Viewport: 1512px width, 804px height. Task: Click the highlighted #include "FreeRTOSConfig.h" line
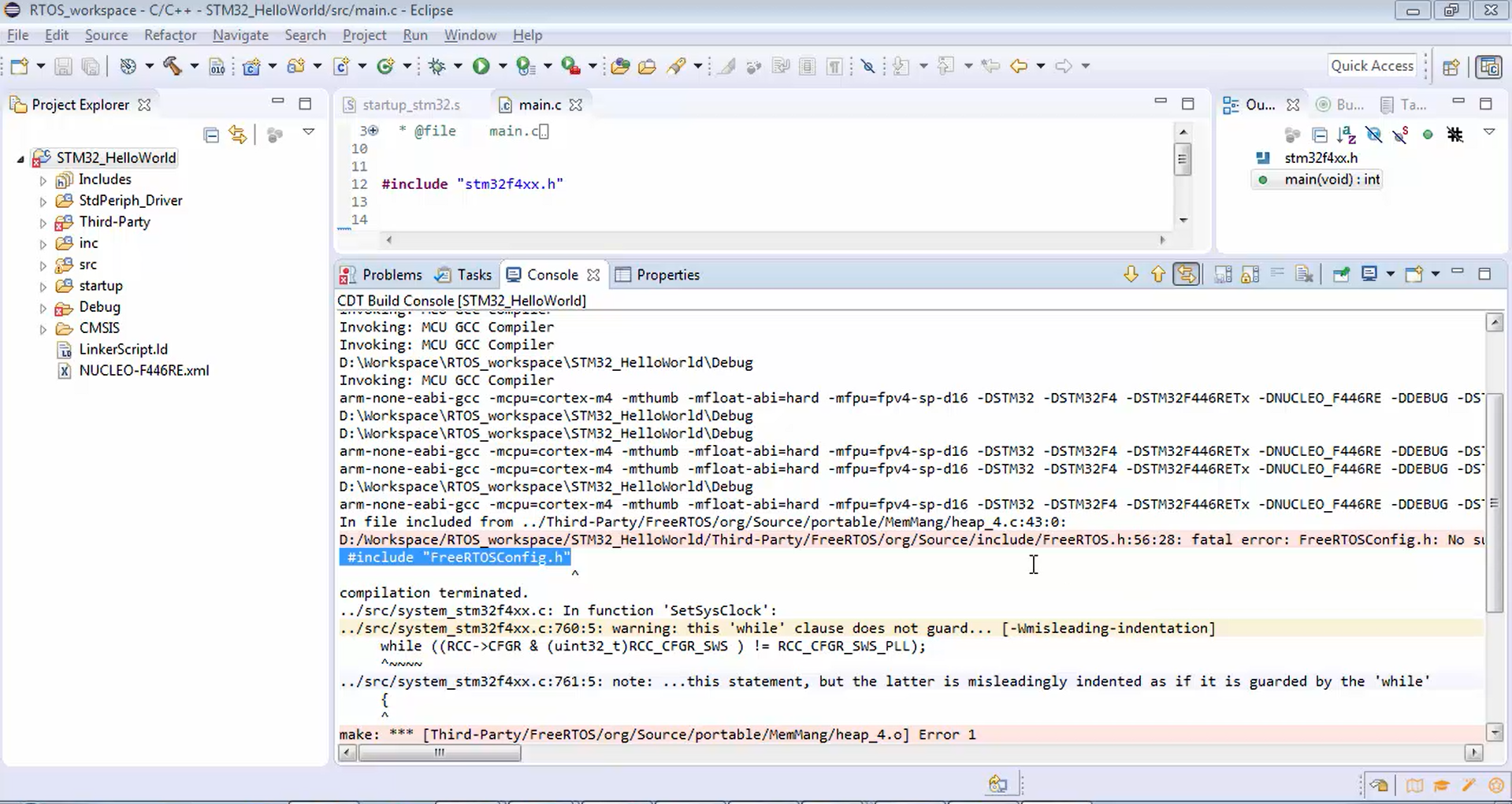pyautogui.click(x=455, y=558)
